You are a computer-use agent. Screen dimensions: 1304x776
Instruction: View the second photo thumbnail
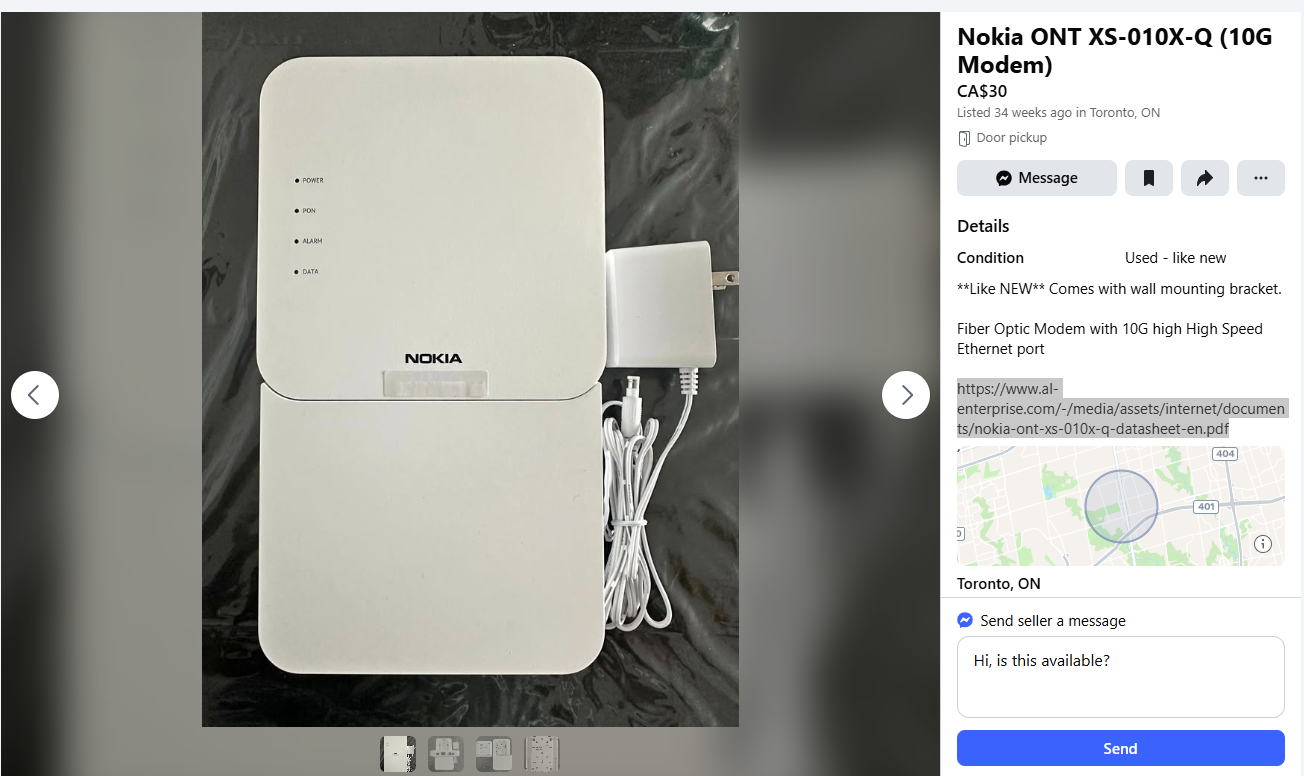click(446, 753)
